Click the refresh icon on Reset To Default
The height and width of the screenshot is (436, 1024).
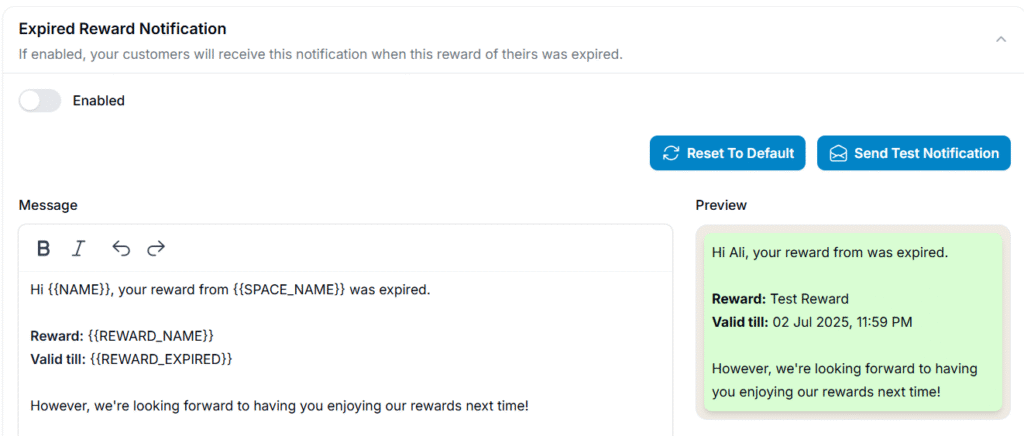[x=671, y=153]
